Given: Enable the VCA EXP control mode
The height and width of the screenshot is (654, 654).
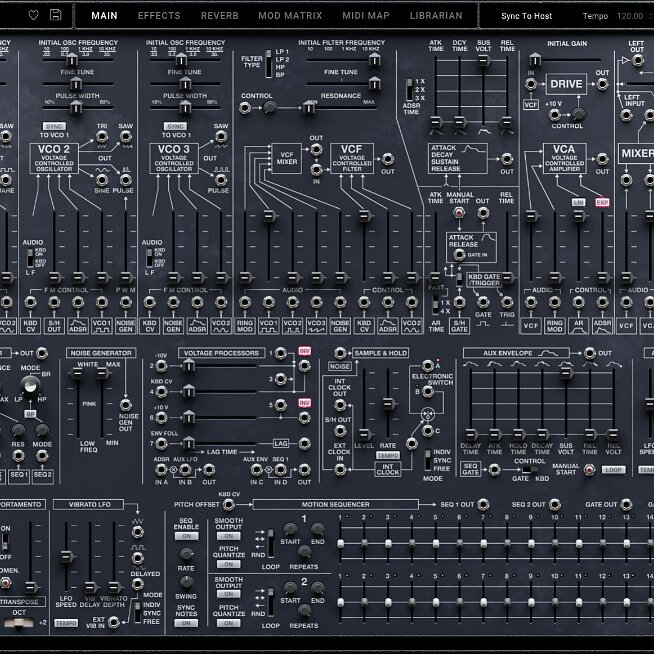Looking at the screenshot, I should (x=602, y=202).
